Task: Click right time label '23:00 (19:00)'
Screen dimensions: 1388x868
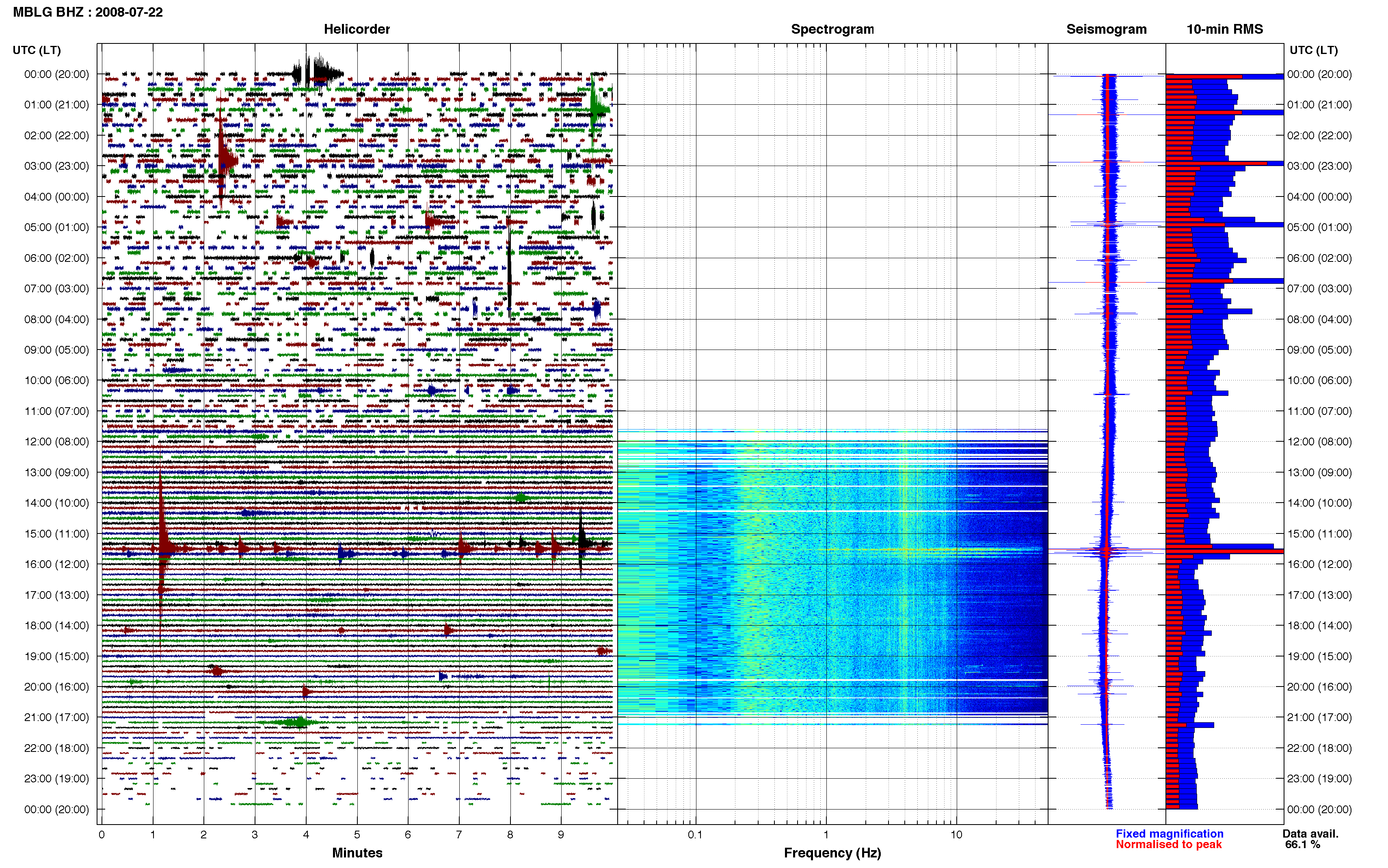Action: (x=1319, y=778)
